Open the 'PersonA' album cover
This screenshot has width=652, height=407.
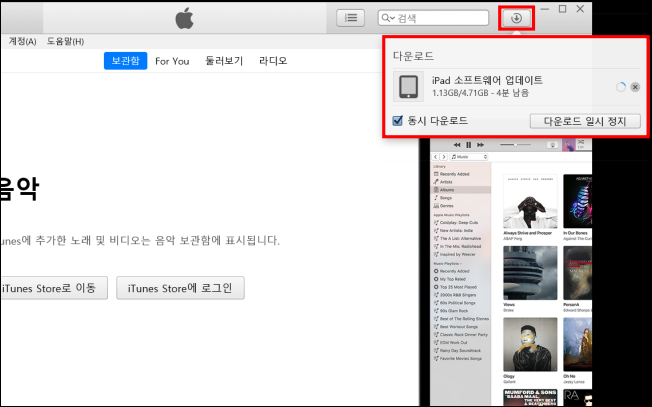[578, 273]
